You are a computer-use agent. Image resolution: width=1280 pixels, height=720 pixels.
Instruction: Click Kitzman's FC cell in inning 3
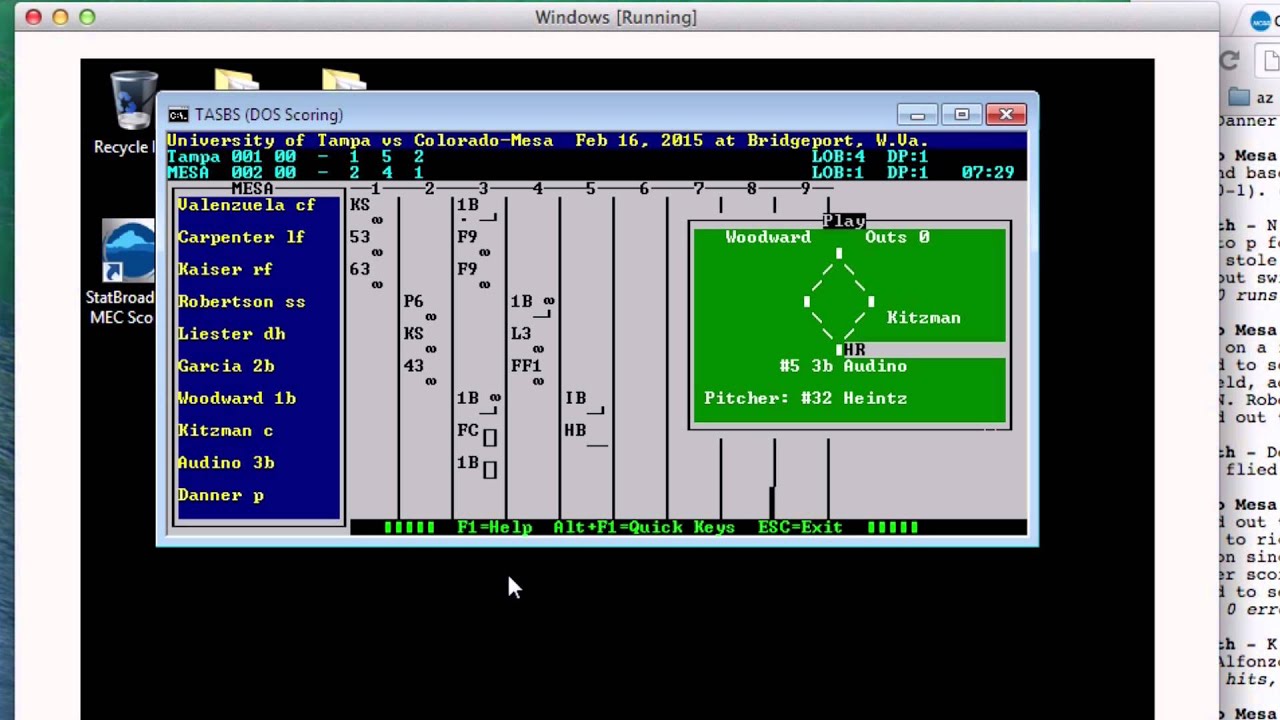pos(468,430)
